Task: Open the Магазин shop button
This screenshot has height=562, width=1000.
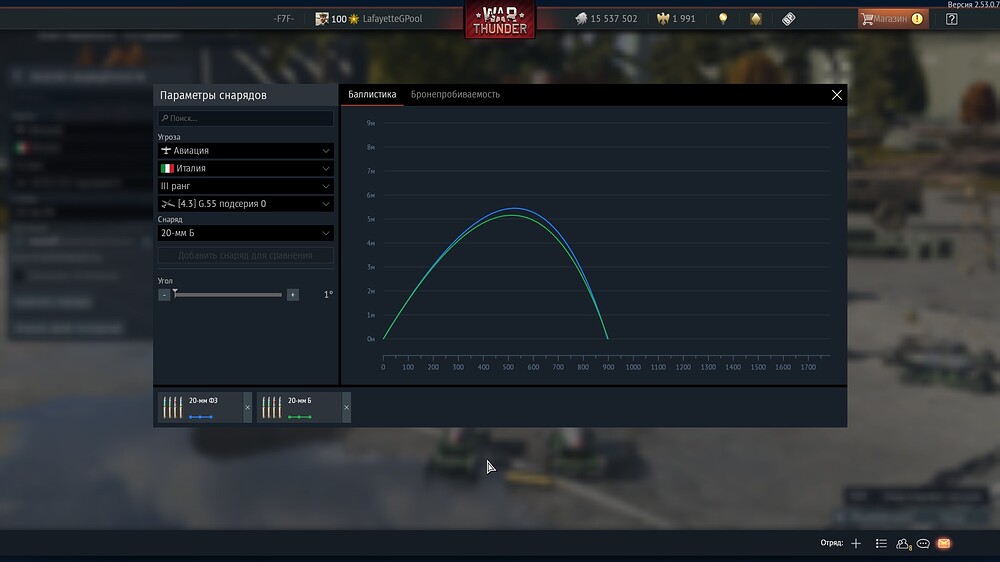Action: pyautogui.click(x=891, y=19)
